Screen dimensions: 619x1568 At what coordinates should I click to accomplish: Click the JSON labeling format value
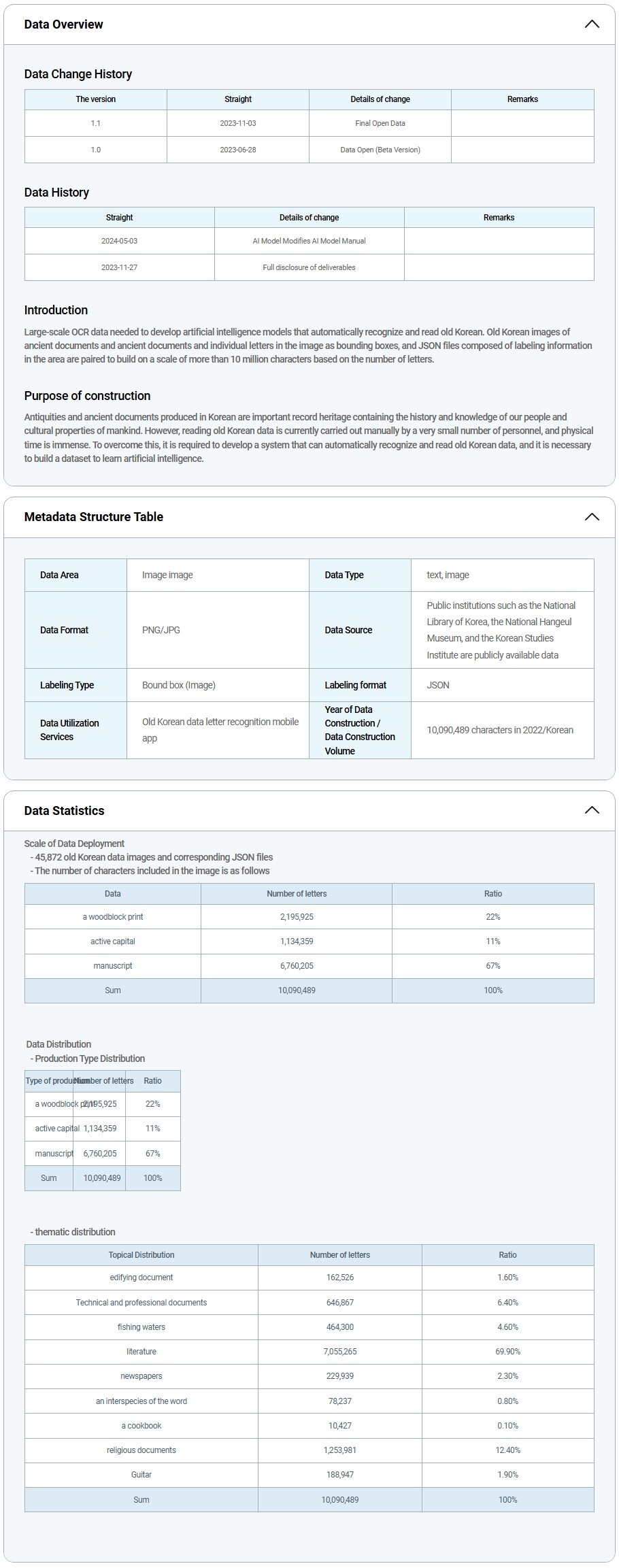(438, 685)
